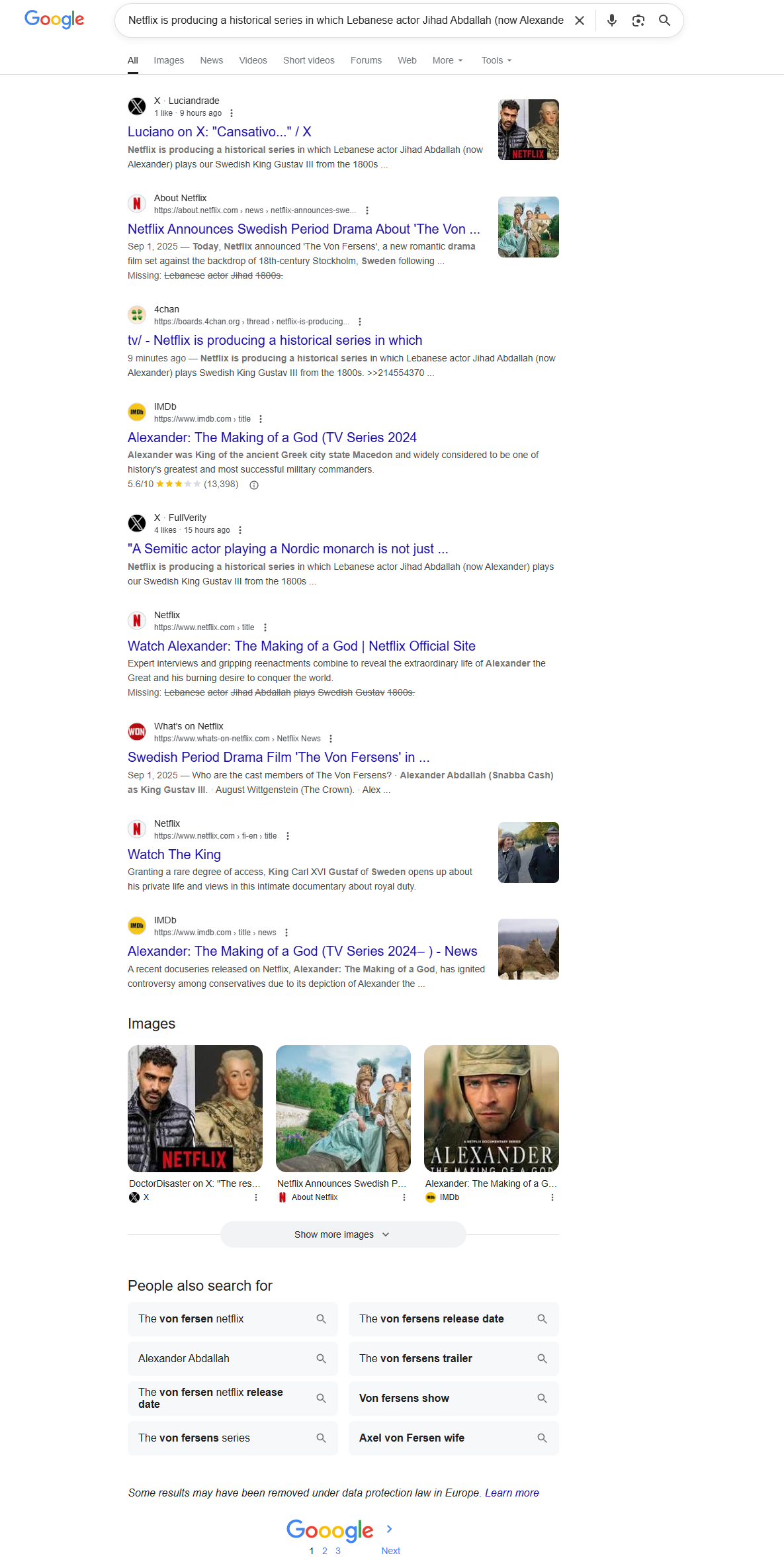Switch to the Images tab

tap(169, 60)
